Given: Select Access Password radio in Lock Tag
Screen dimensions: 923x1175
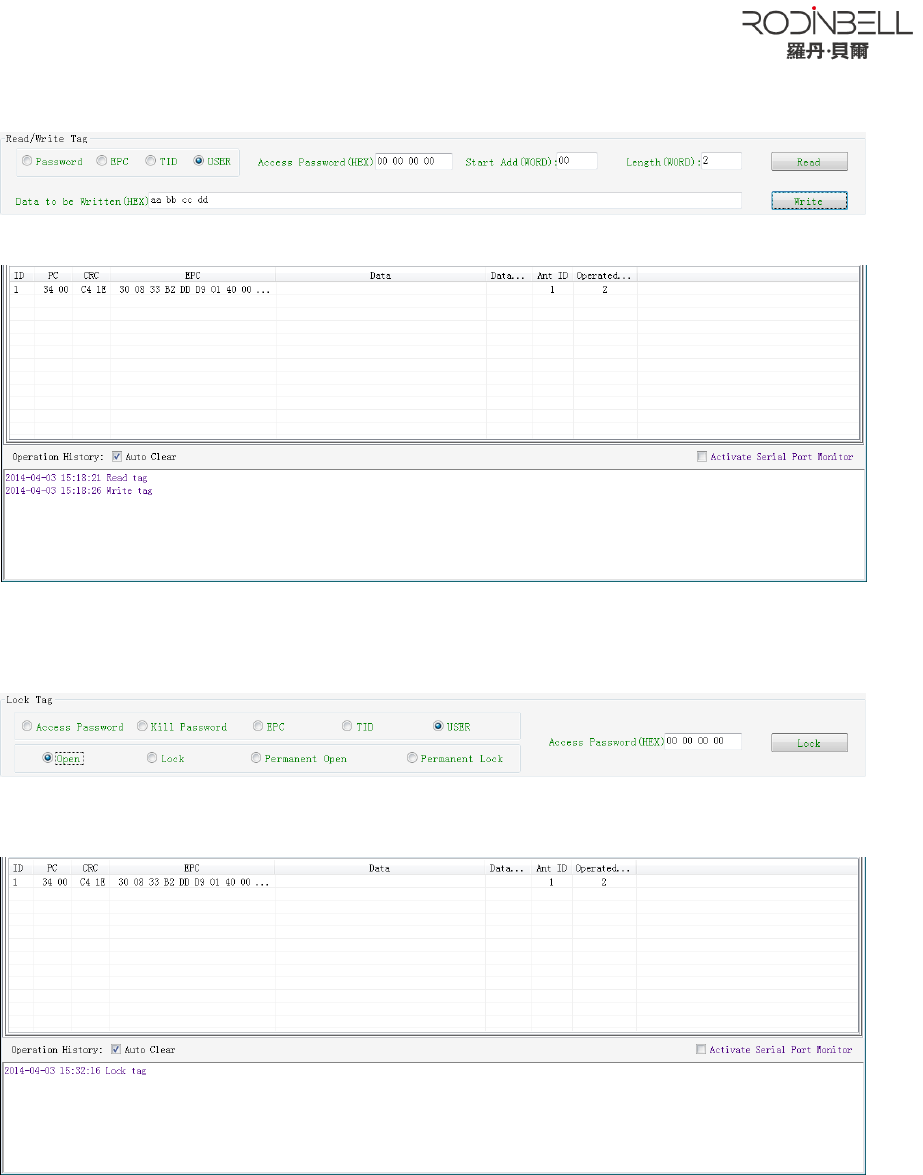Looking at the screenshot, I should point(28,726).
